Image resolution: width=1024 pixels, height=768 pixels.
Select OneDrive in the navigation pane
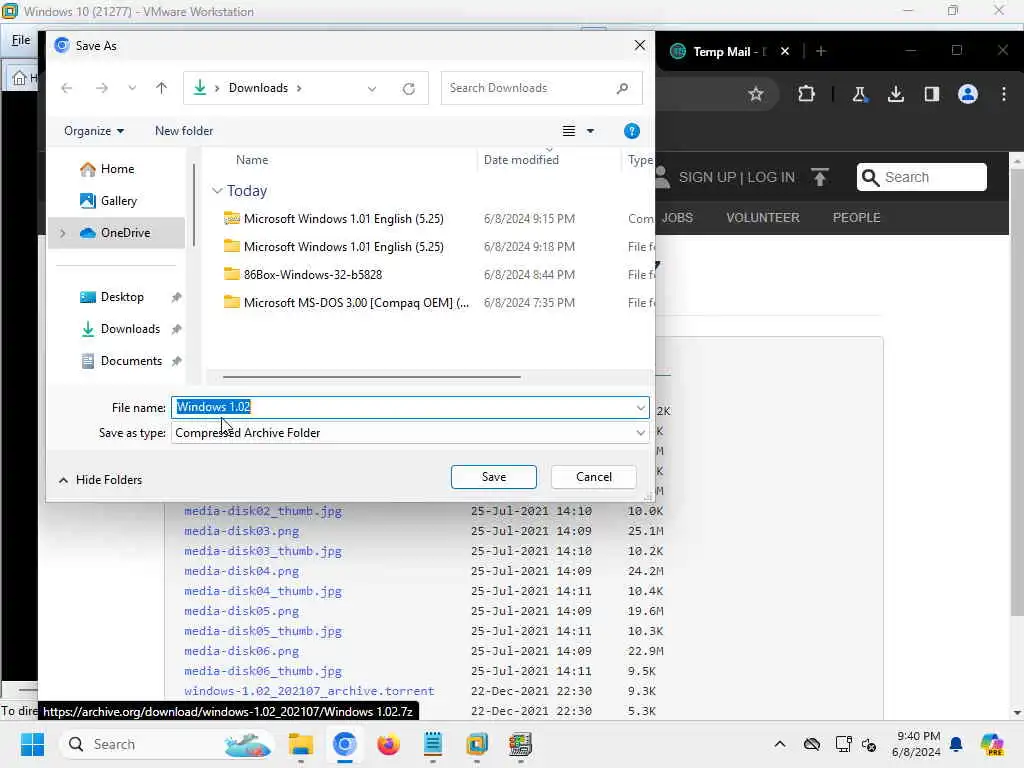pos(115,233)
